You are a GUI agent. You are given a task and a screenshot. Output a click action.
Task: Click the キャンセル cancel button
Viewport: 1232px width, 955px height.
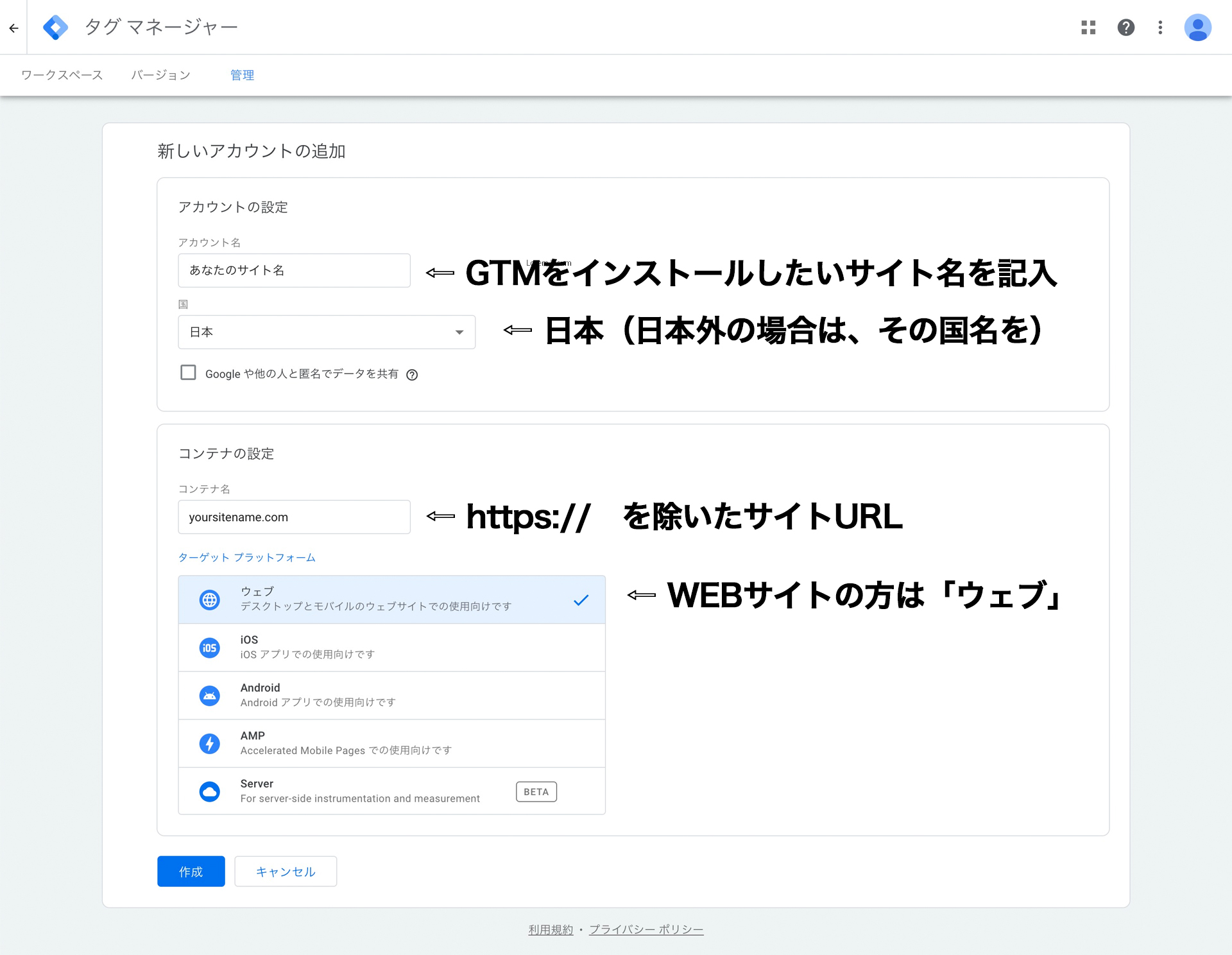coord(286,872)
